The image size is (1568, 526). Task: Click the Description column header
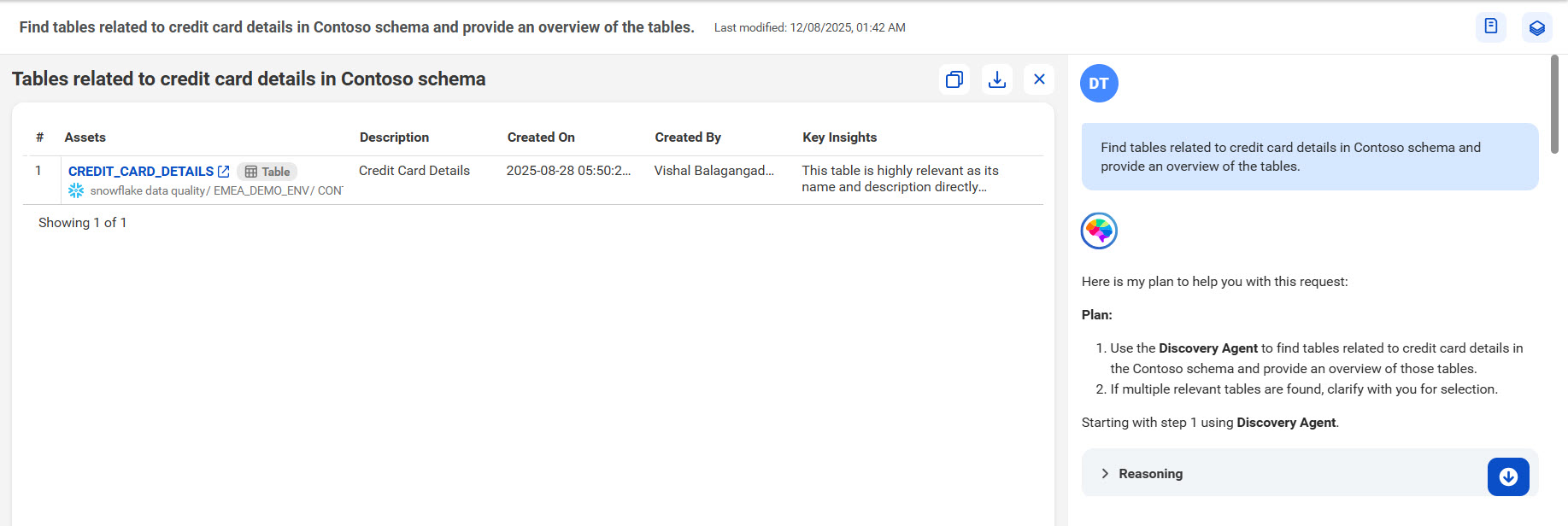click(x=394, y=137)
